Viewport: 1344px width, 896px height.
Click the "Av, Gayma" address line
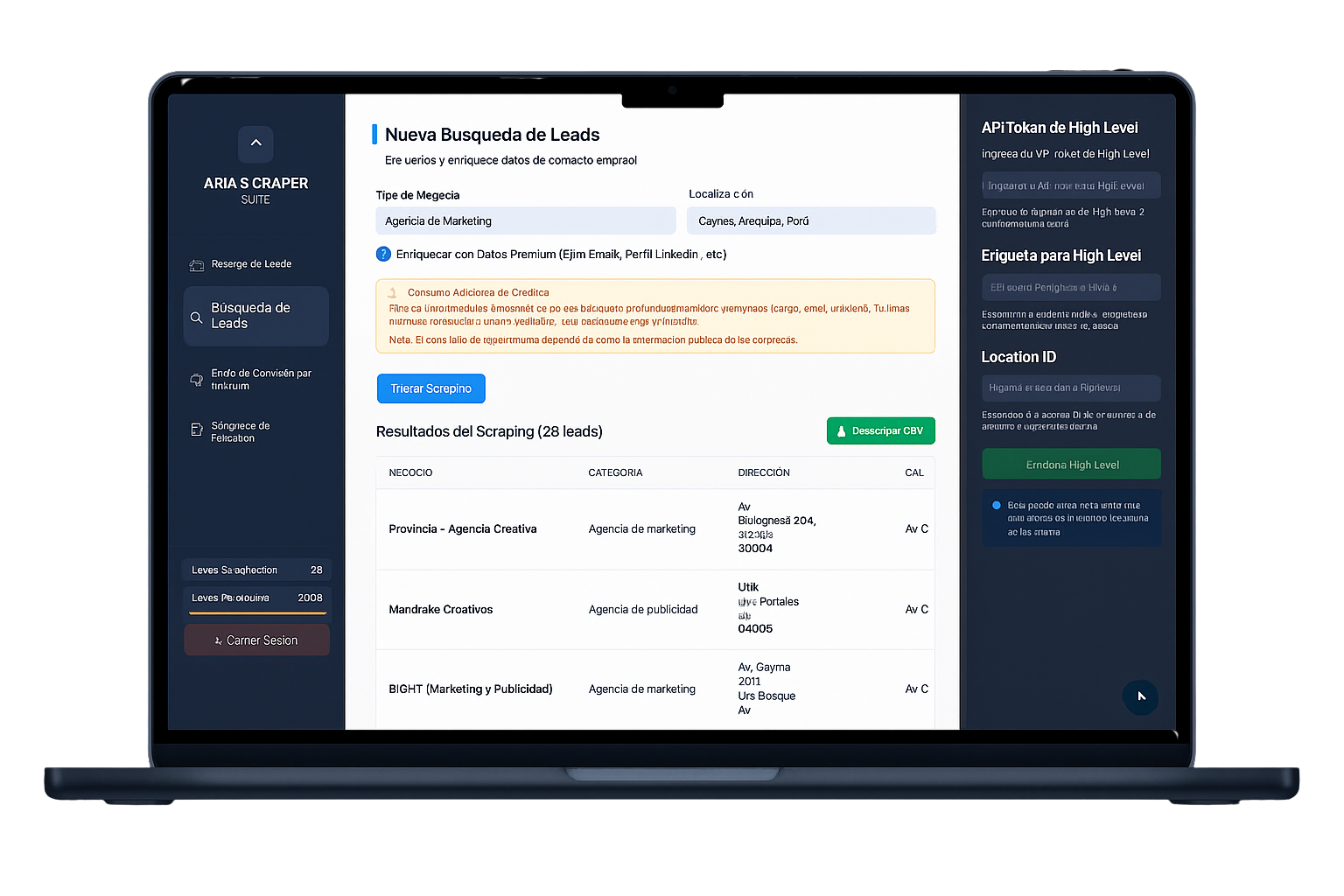764,668
